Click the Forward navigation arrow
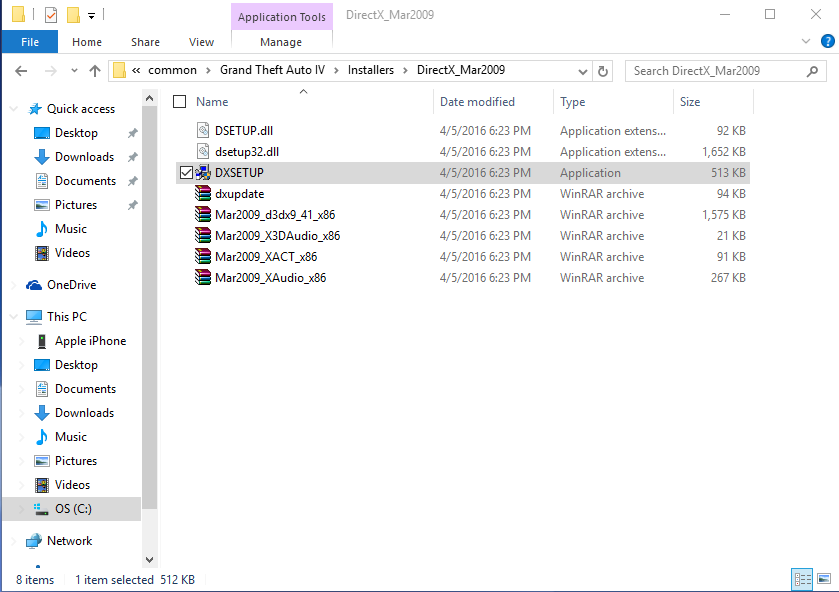839x592 pixels. [50, 71]
